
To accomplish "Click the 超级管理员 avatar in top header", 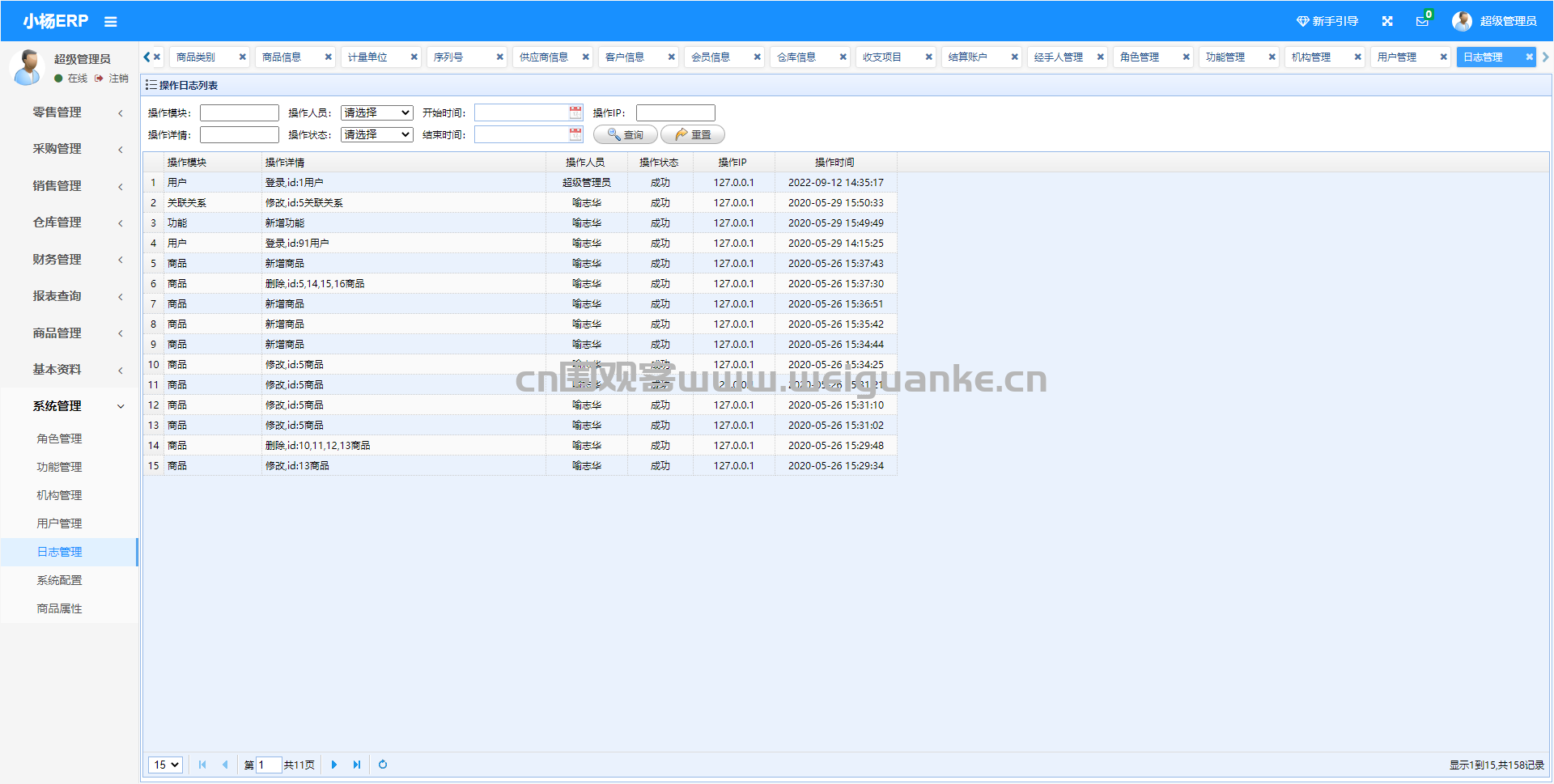I will pos(1462,21).
